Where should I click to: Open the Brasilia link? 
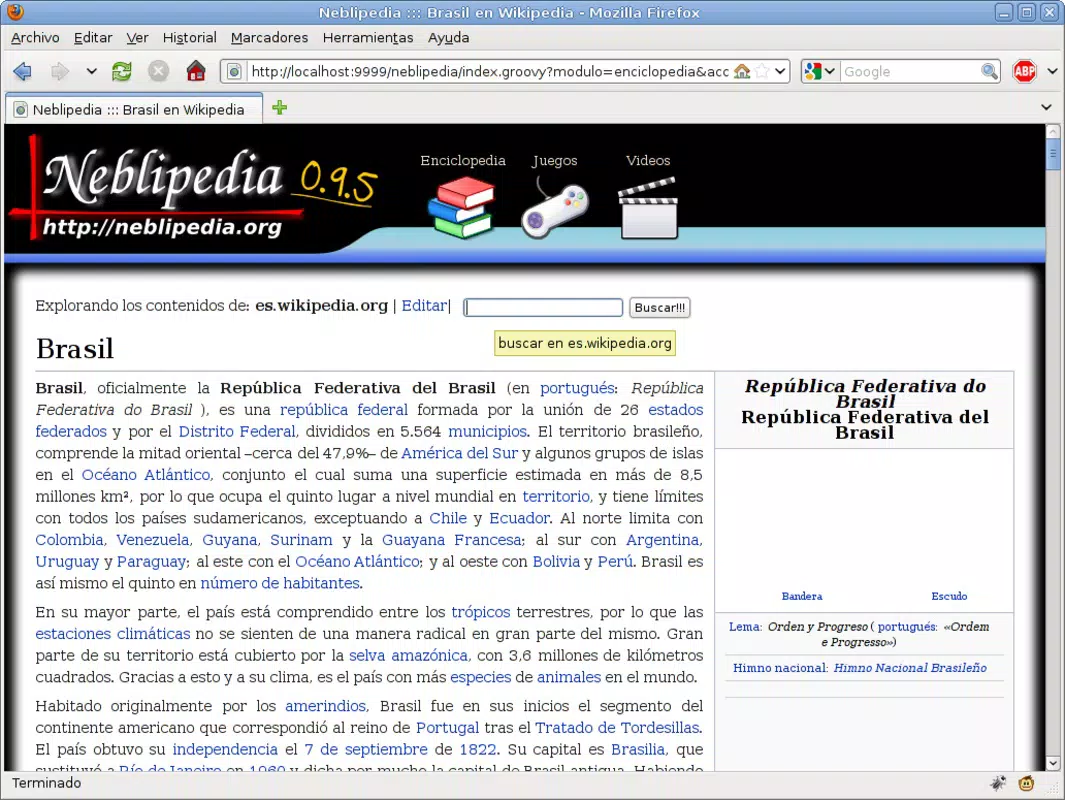pyautogui.click(x=638, y=750)
